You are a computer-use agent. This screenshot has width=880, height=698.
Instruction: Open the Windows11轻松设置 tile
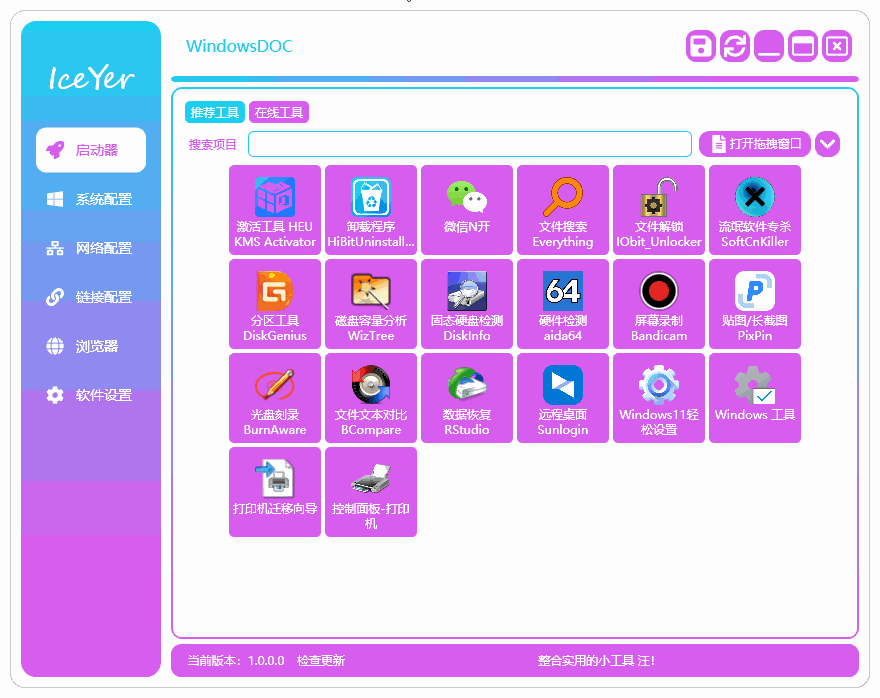pyautogui.click(x=659, y=398)
